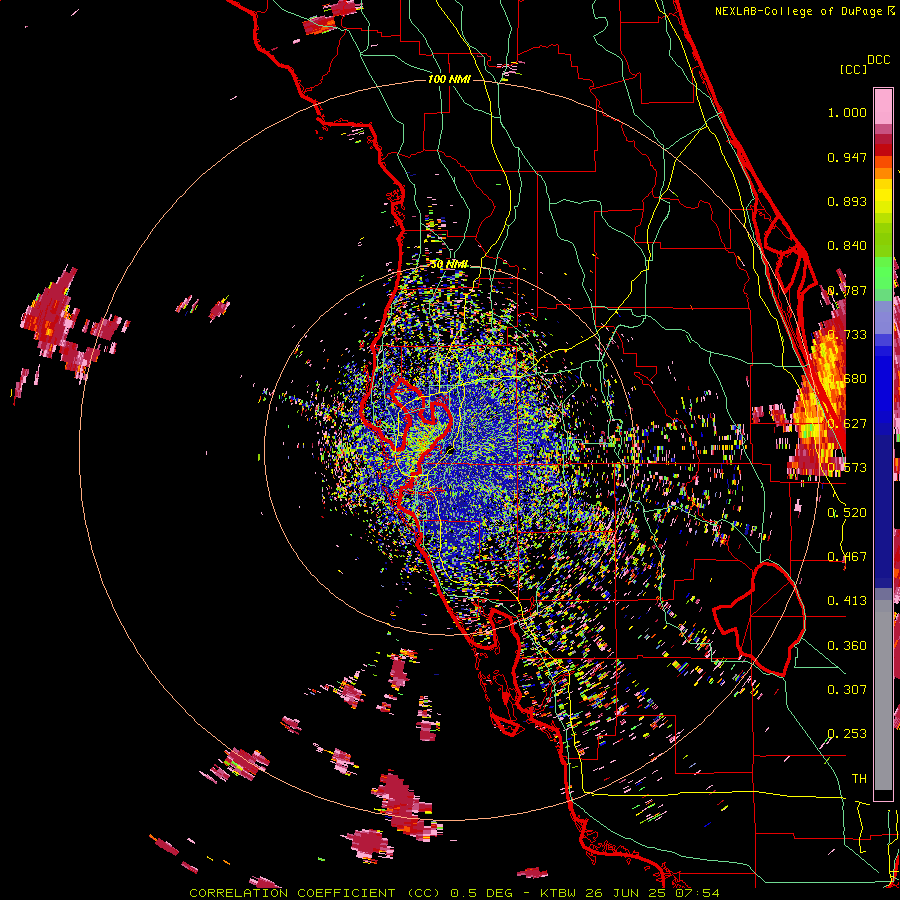Click the 0.413 value on the color scale
This screenshot has width=900, height=900.
tap(847, 601)
